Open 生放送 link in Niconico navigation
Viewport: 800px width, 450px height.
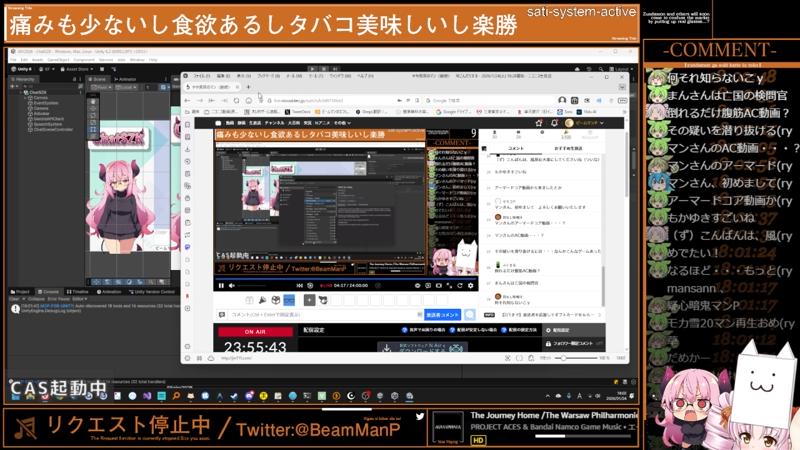pyautogui.click(x=255, y=123)
